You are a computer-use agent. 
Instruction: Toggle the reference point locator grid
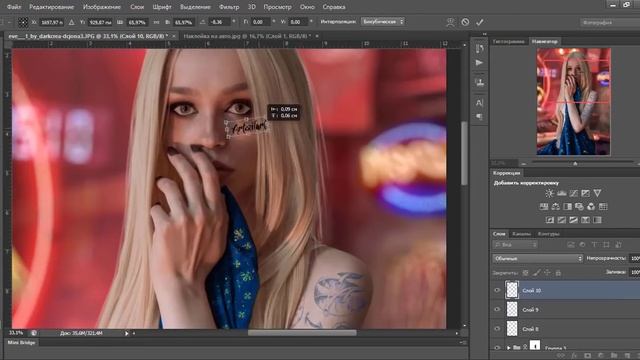tap(23, 22)
